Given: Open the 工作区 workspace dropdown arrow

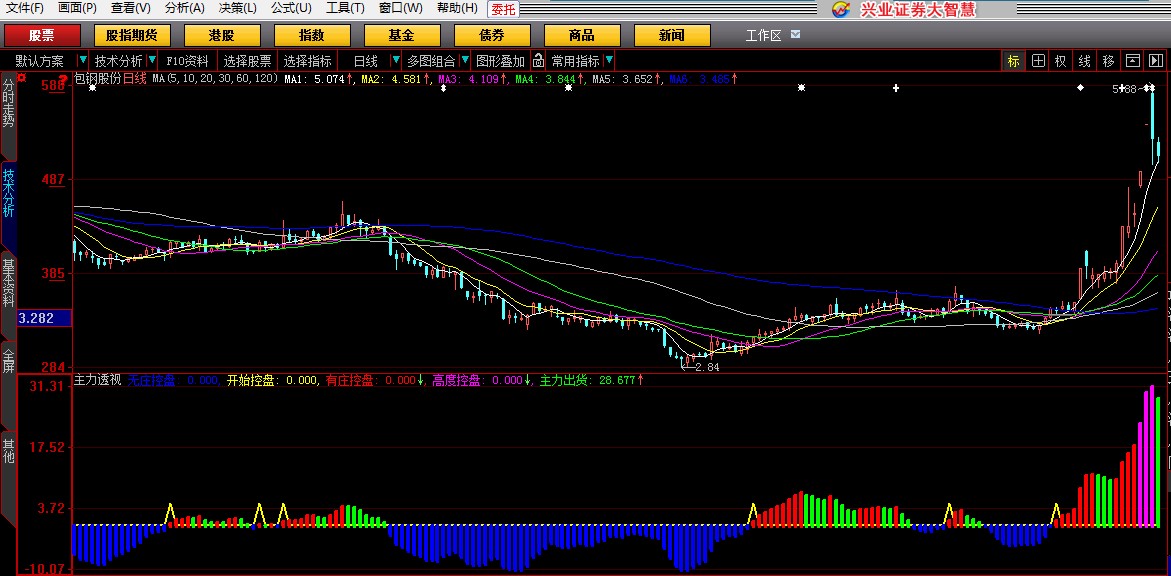Looking at the screenshot, I should pos(795,35).
